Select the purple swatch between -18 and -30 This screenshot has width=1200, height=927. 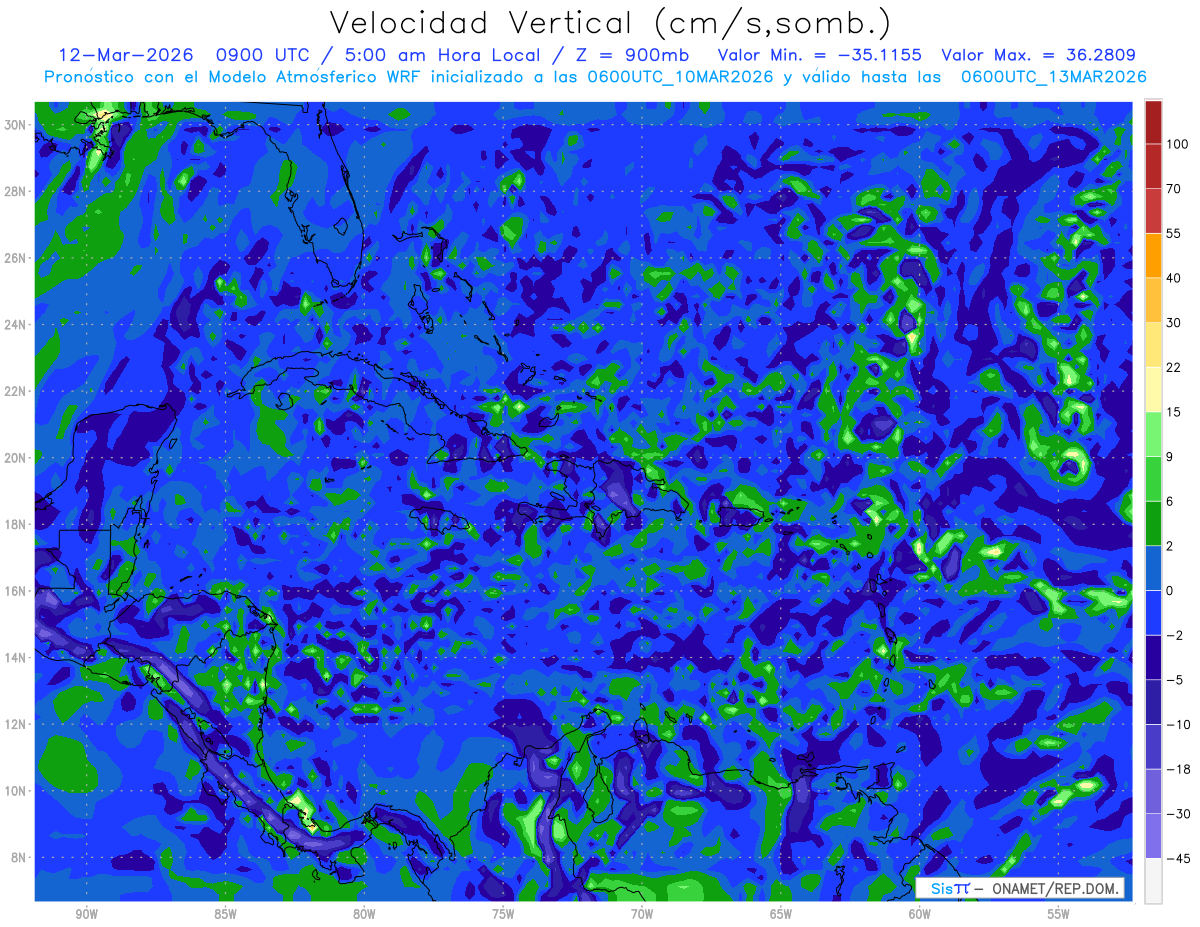[1153, 791]
